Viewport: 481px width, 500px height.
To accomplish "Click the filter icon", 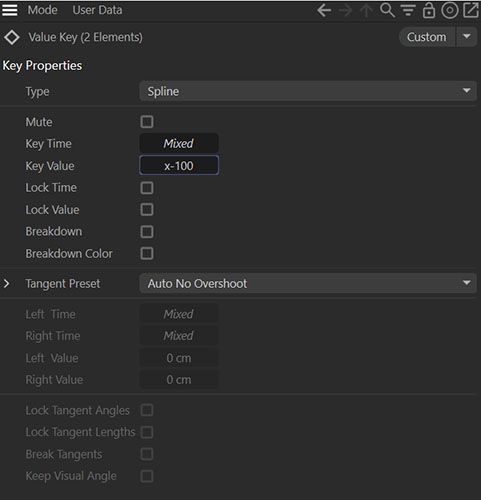I will pyautogui.click(x=408, y=10).
